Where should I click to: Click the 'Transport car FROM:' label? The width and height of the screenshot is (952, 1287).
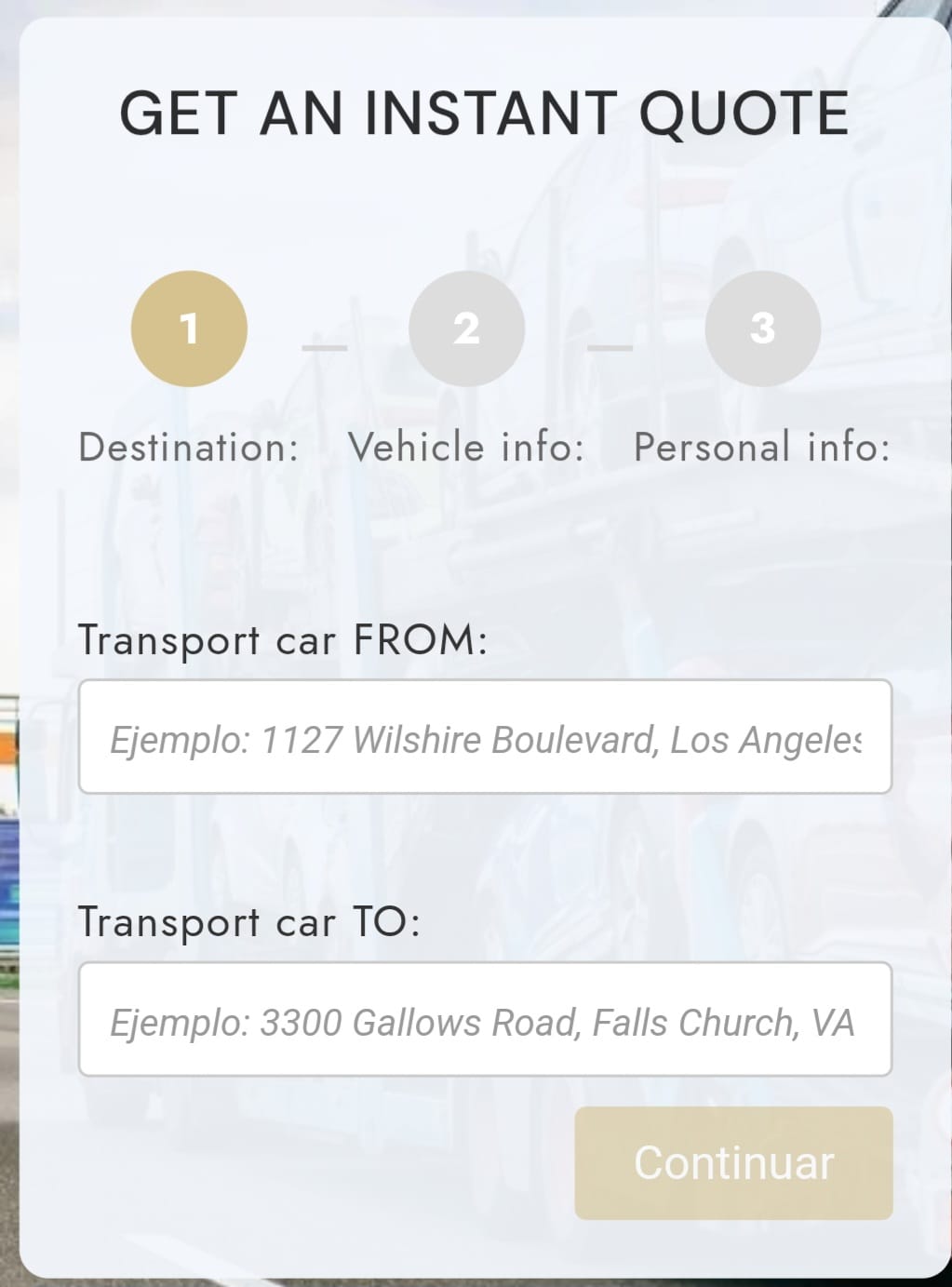pos(283,641)
